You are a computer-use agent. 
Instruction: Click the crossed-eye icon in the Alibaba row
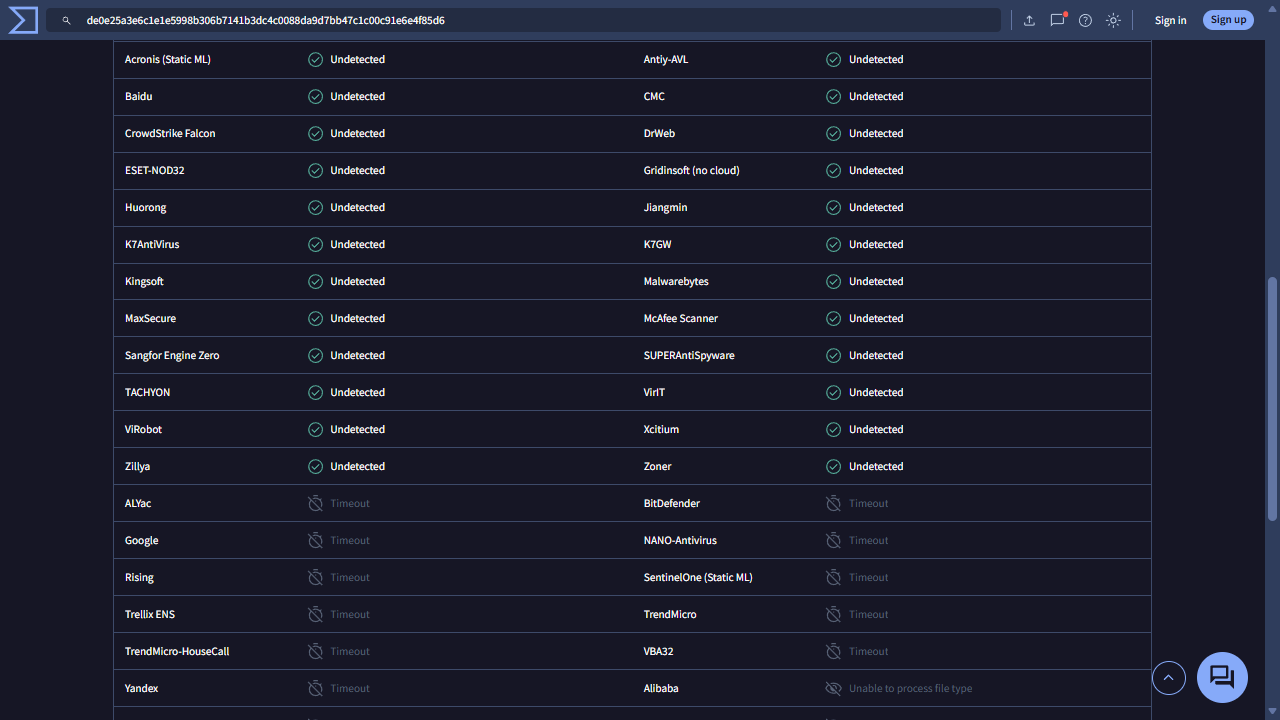click(x=833, y=689)
